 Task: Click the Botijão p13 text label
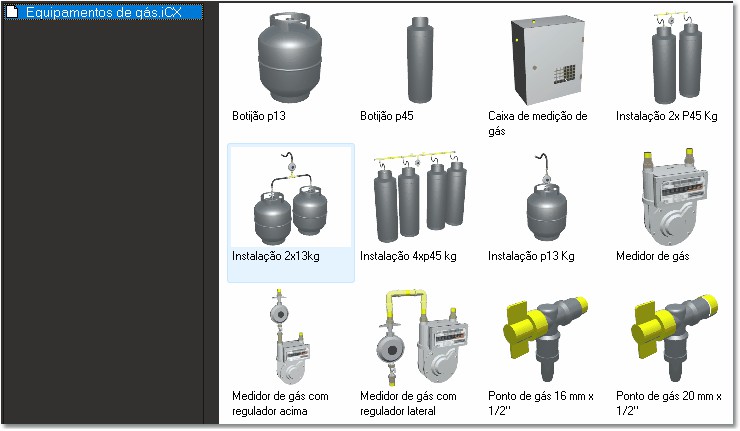click(x=259, y=116)
